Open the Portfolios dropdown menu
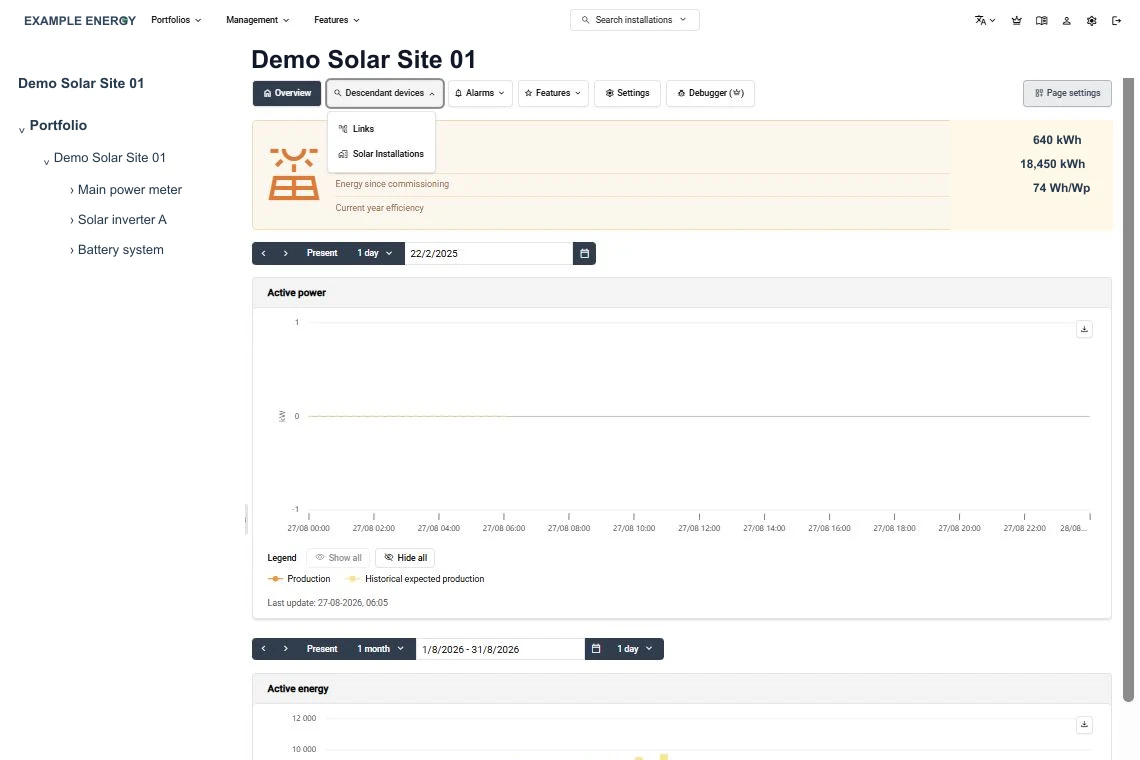Screen dimensions: 1140x760 point(176,20)
